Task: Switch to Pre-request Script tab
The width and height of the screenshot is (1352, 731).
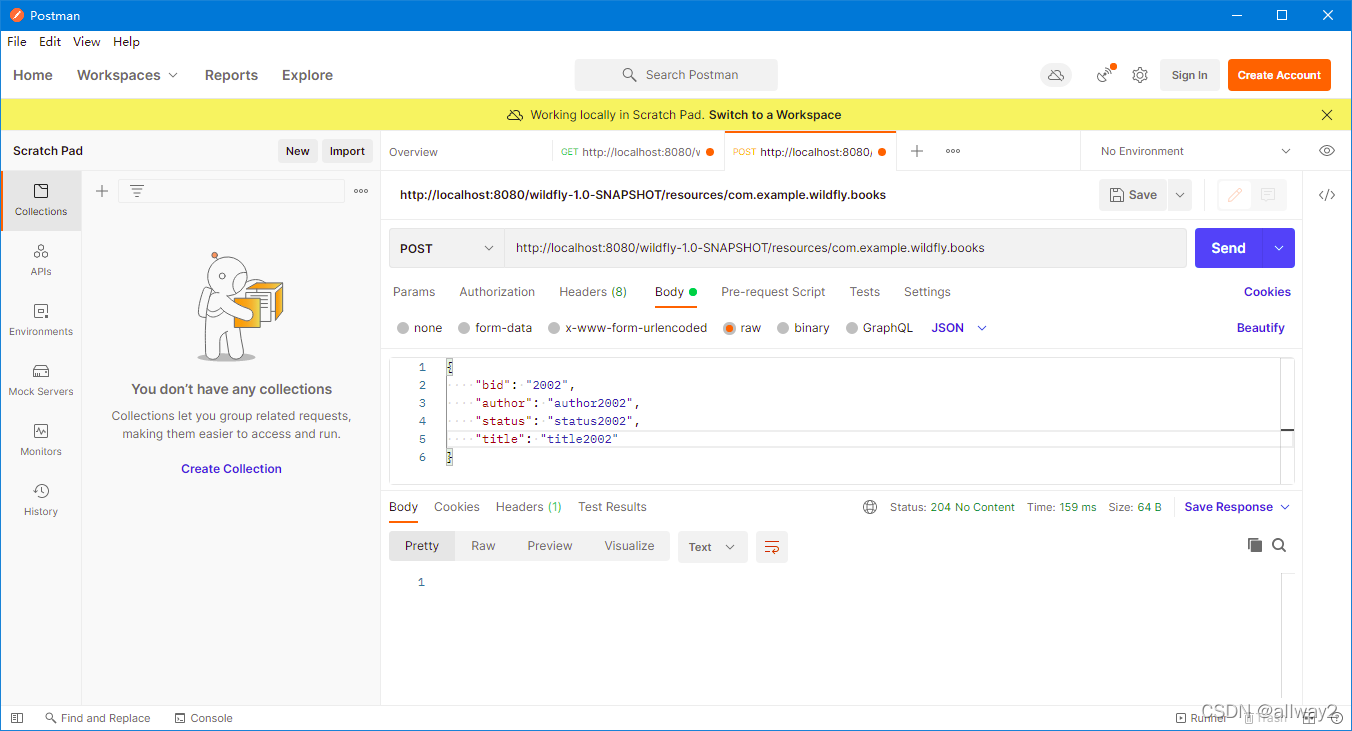Action: [773, 292]
